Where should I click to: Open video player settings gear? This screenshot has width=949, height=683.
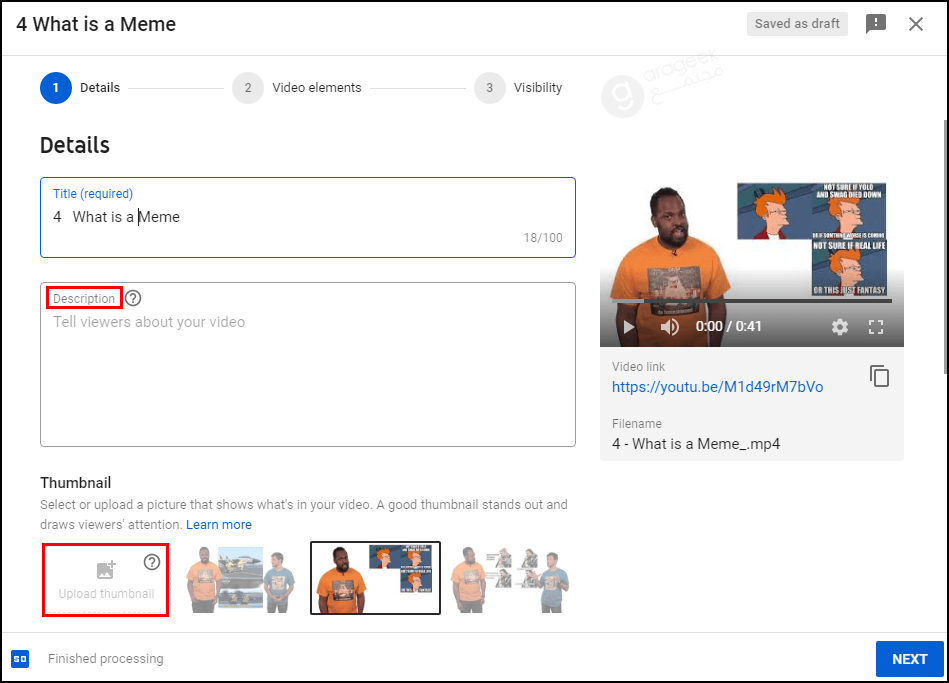(x=839, y=327)
